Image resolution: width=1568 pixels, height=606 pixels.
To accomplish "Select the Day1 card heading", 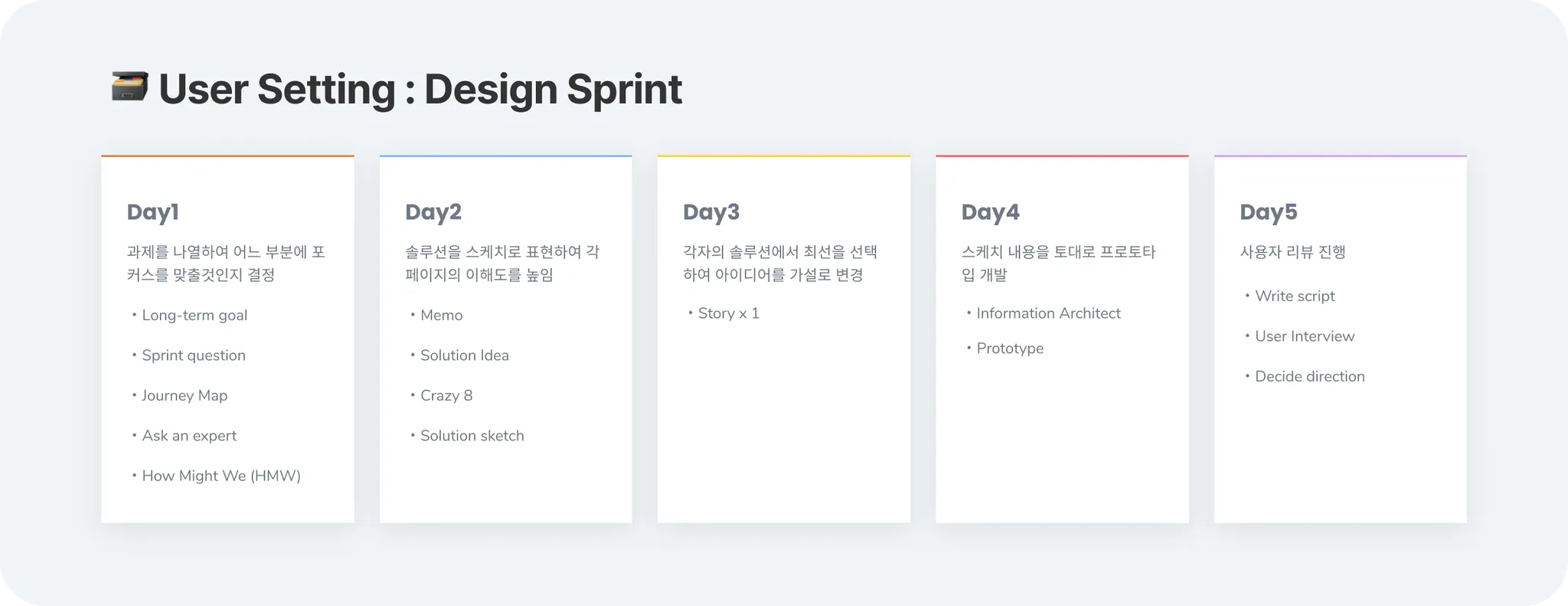I will (x=153, y=212).
